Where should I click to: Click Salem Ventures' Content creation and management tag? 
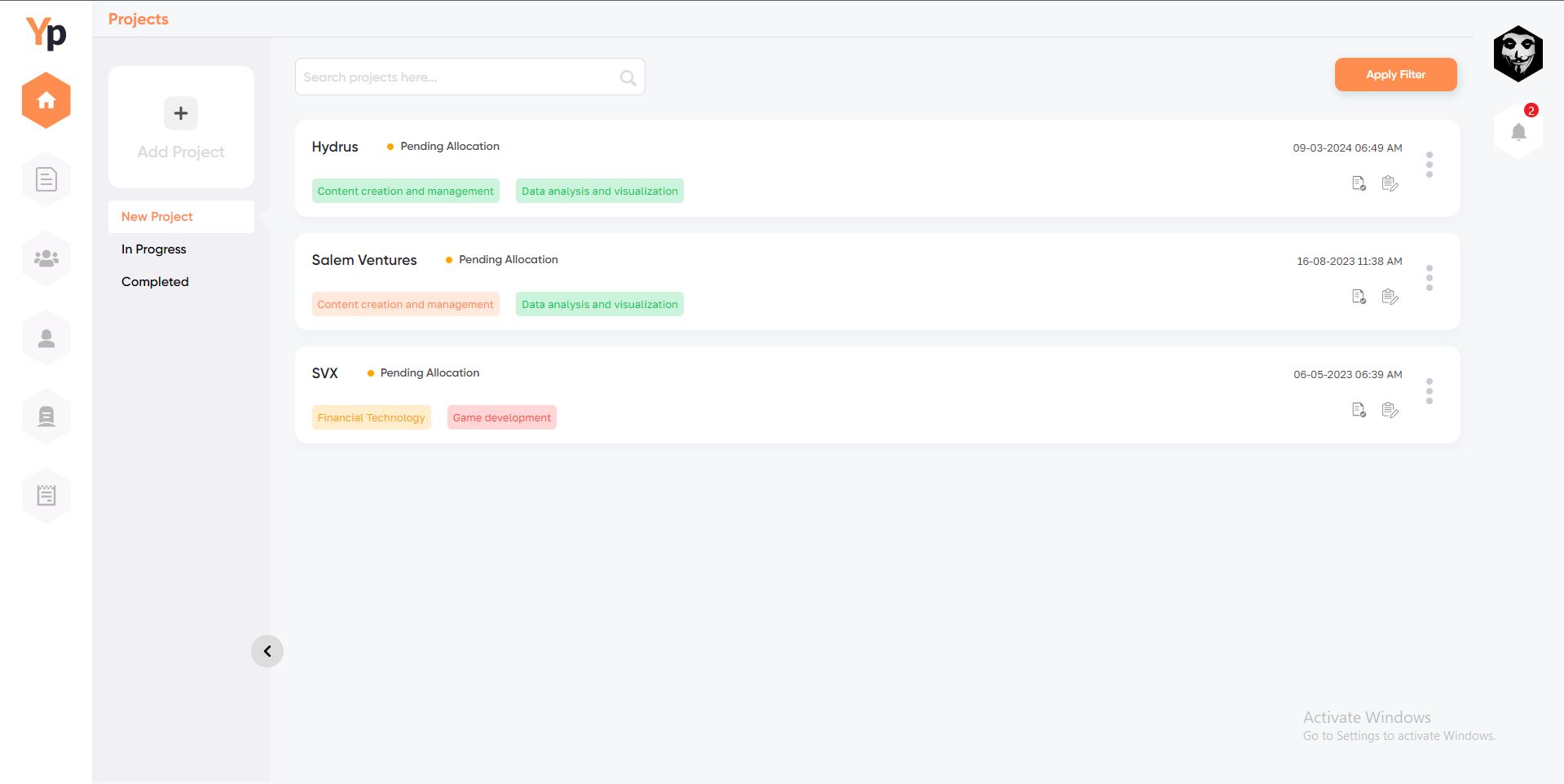coord(406,304)
